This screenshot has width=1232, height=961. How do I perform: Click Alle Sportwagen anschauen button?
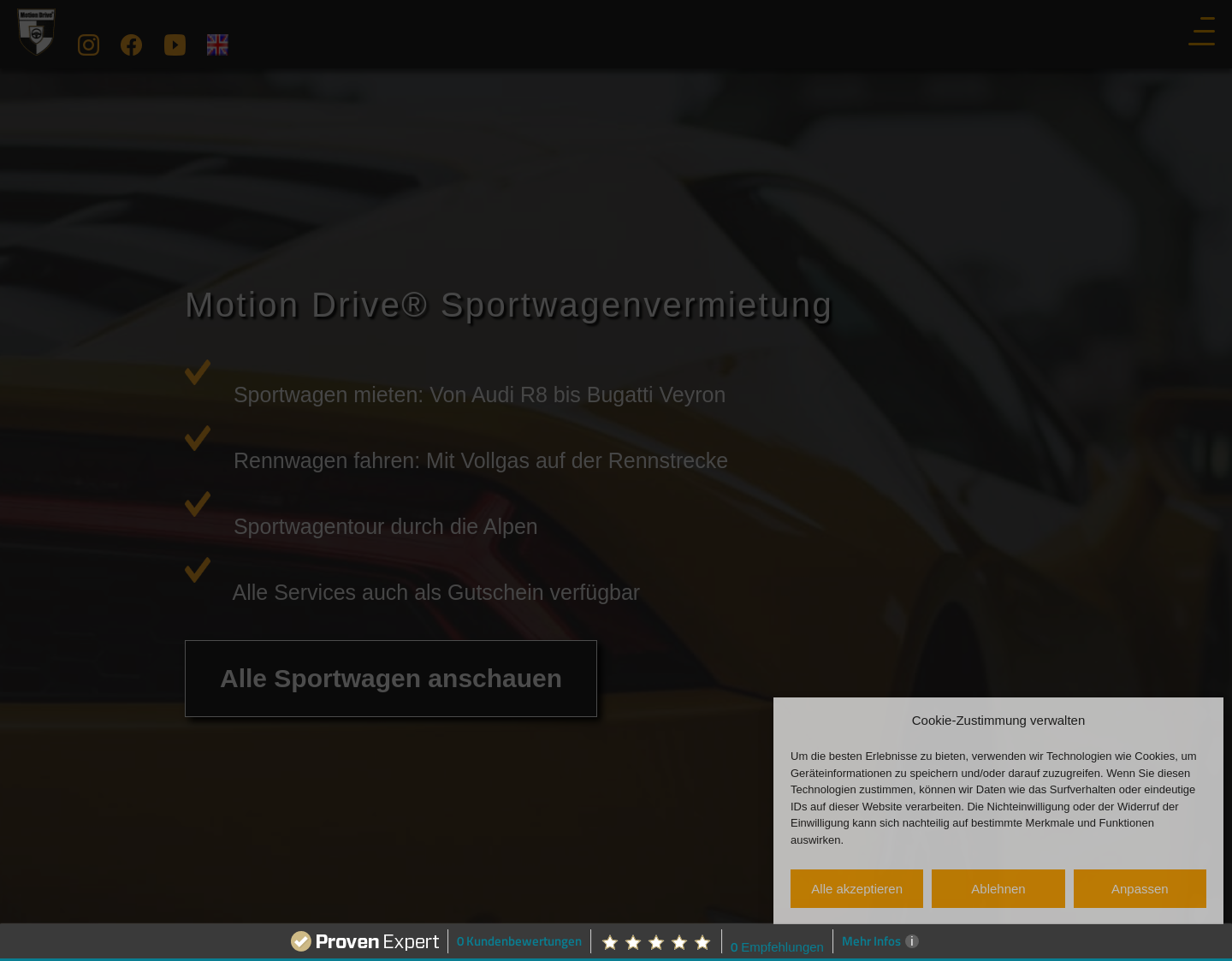(x=391, y=679)
